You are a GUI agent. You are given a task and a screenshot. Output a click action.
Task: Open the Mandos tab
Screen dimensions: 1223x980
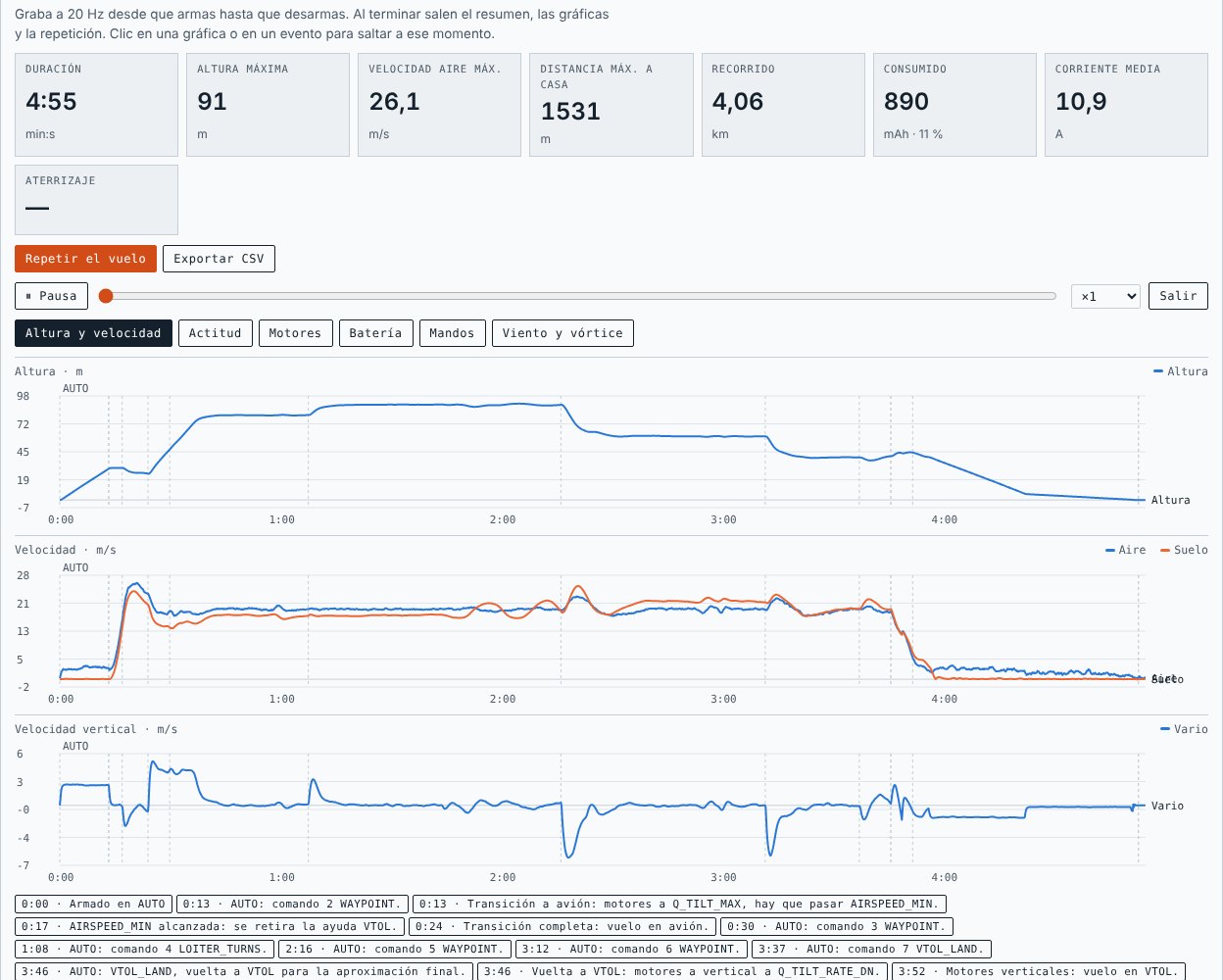(x=452, y=333)
